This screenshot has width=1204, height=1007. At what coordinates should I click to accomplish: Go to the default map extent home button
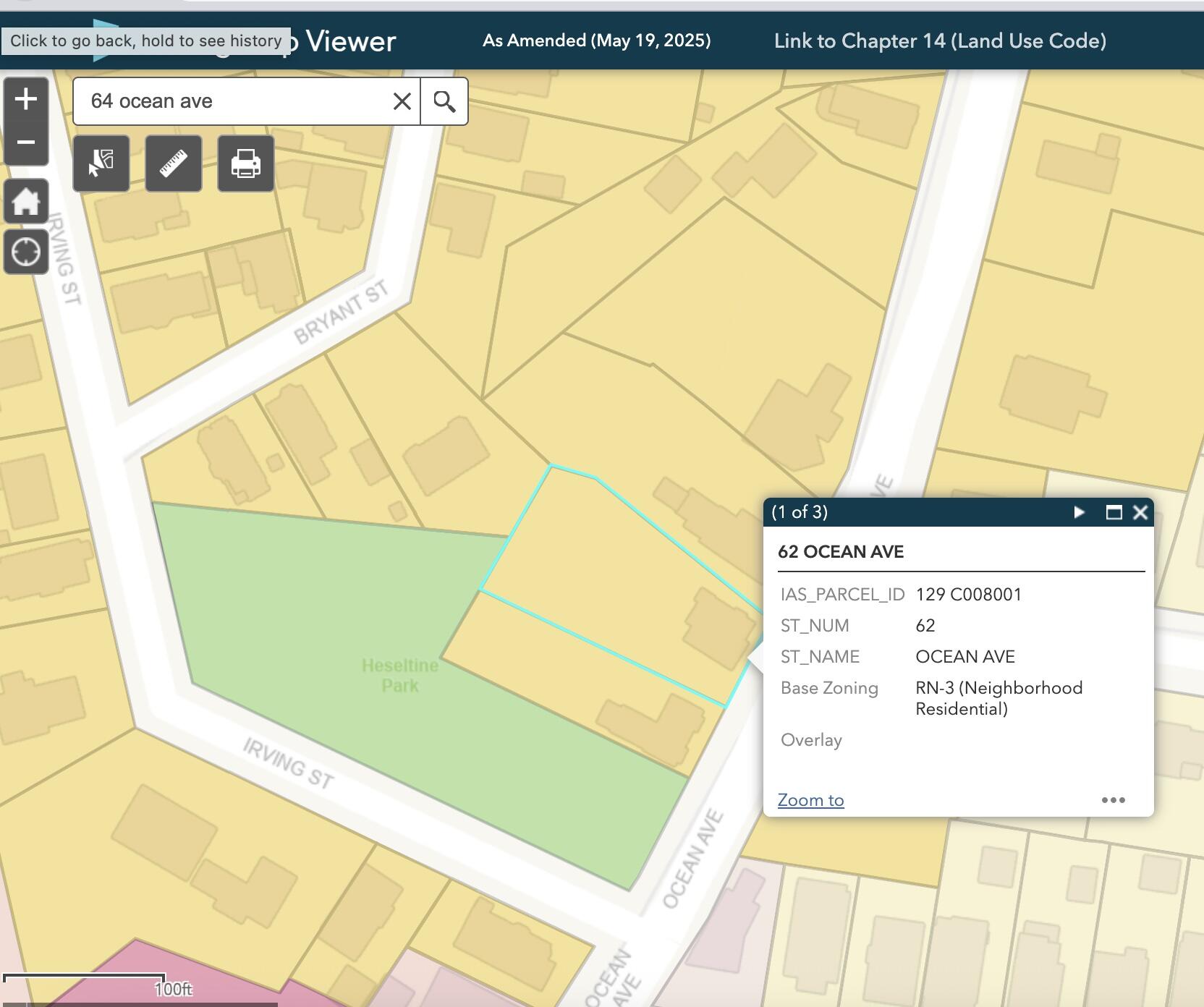(26, 201)
